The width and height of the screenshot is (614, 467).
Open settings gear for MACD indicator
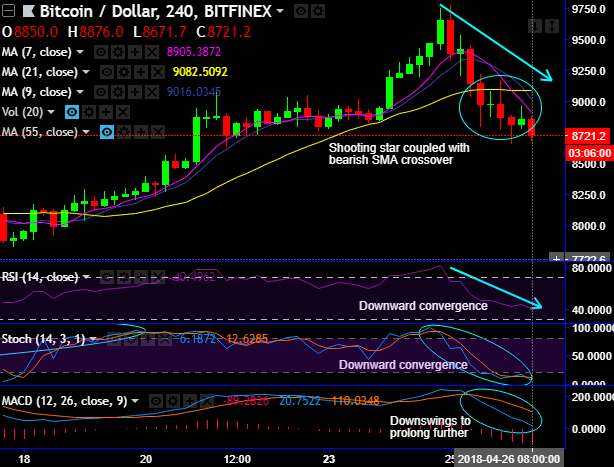coord(173,401)
